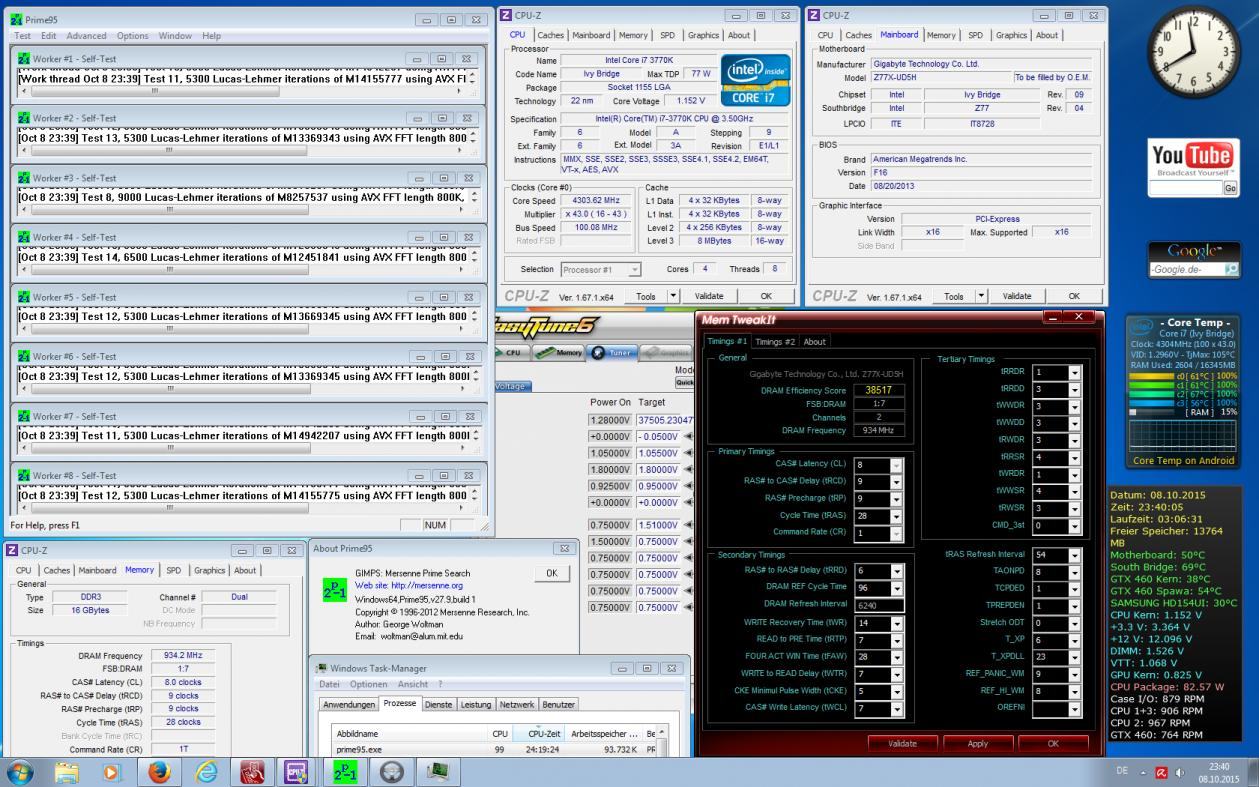Open FOUR ACT WIN Time (tFAW) dropdown

pos(895,656)
